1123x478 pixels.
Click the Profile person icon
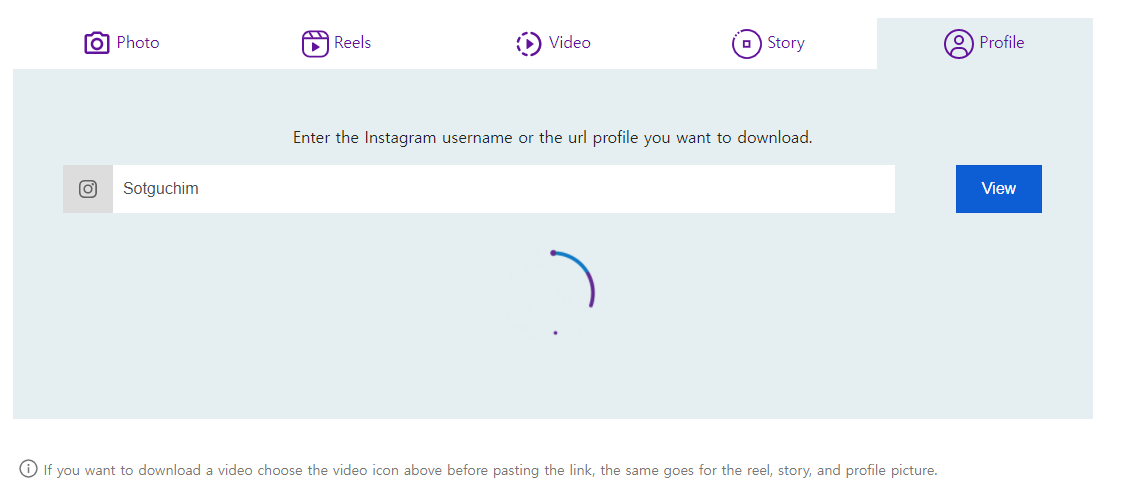(958, 44)
